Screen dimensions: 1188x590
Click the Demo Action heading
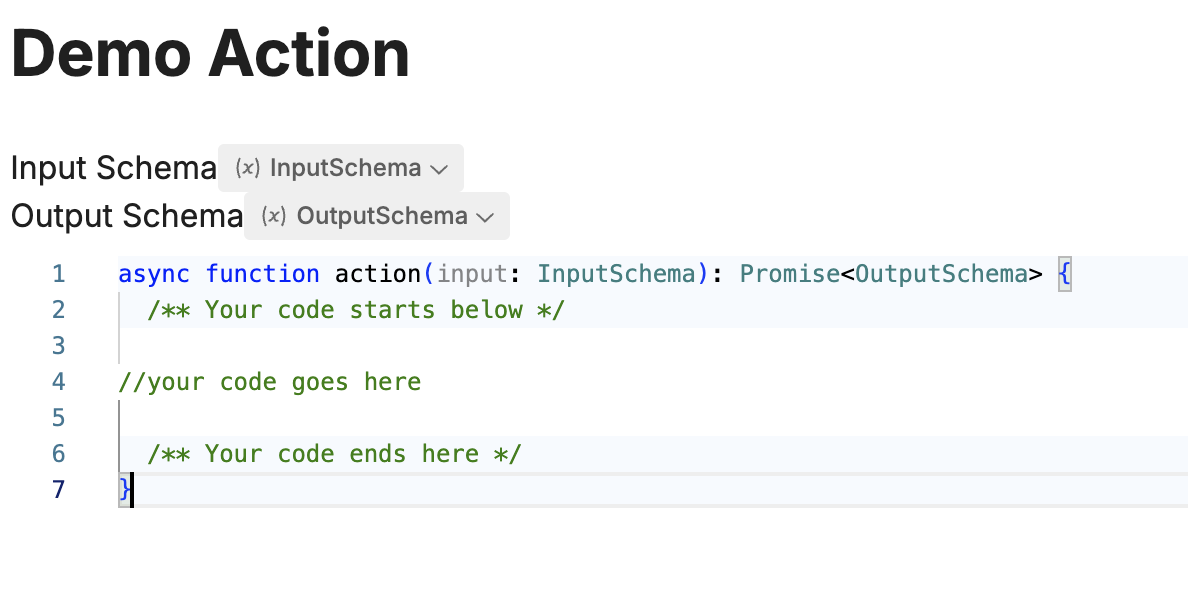[x=211, y=54]
